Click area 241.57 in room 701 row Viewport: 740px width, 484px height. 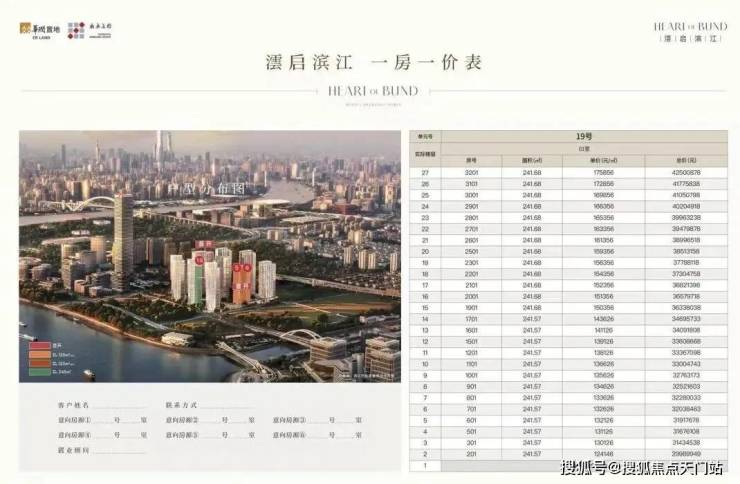tap(532, 409)
